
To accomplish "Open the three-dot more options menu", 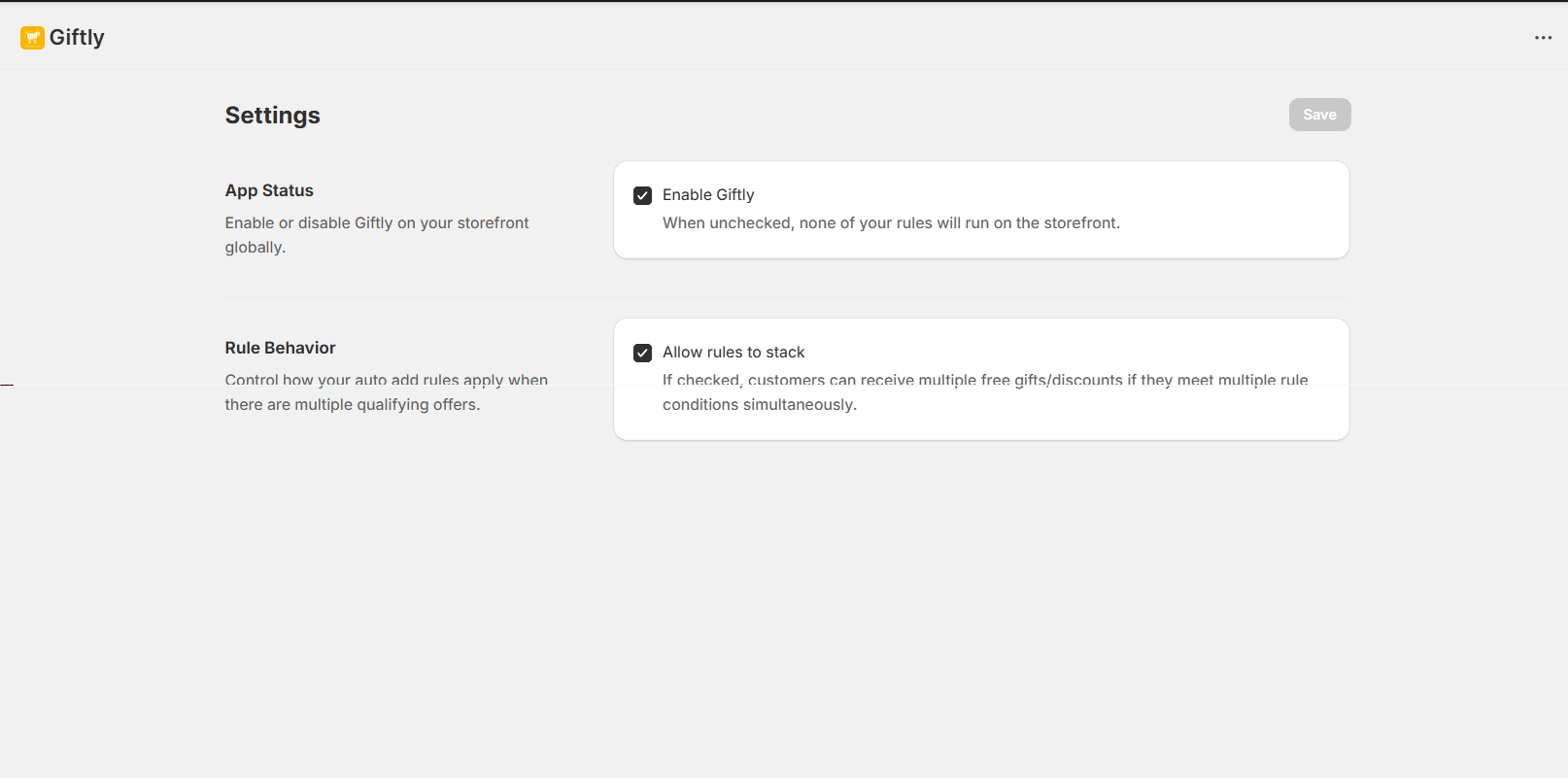I will click(1543, 38).
